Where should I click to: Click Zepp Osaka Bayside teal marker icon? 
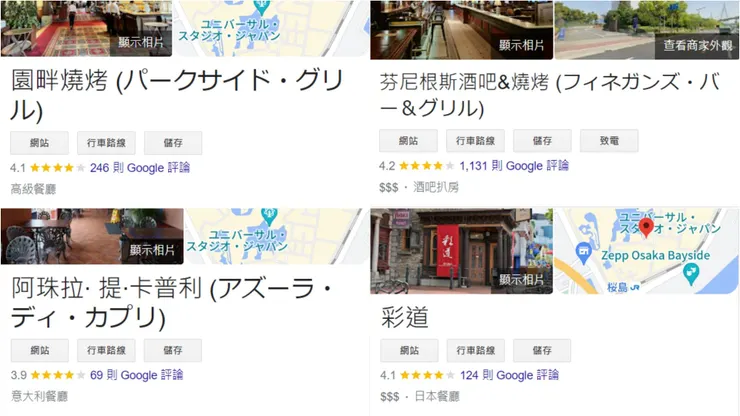click(x=691, y=274)
